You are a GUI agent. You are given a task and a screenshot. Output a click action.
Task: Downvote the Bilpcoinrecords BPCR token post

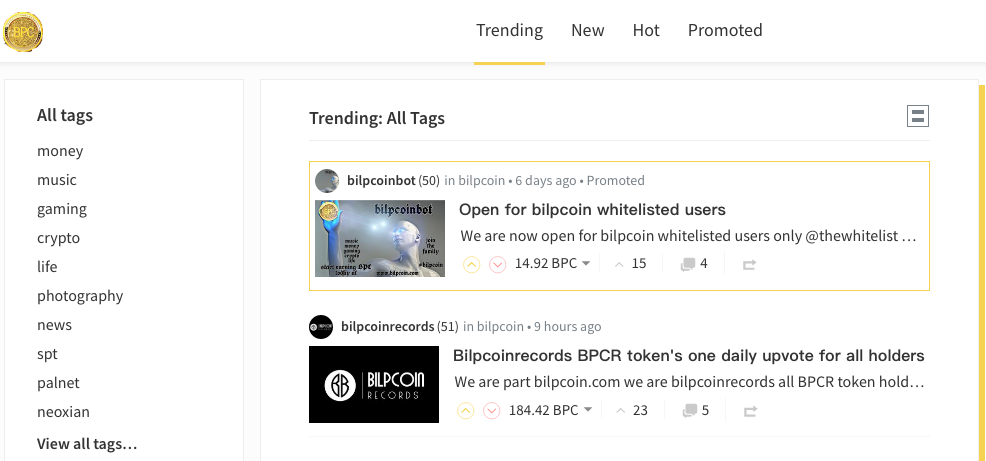pos(492,411)
